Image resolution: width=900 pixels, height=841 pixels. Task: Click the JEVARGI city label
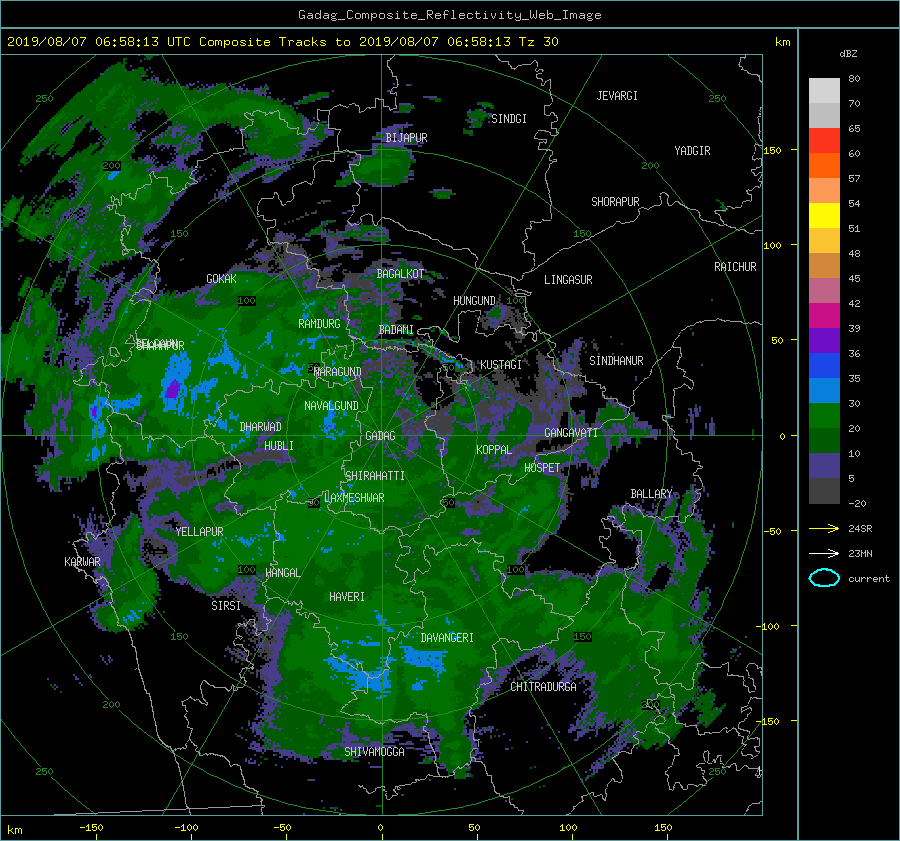coord(617,96)
